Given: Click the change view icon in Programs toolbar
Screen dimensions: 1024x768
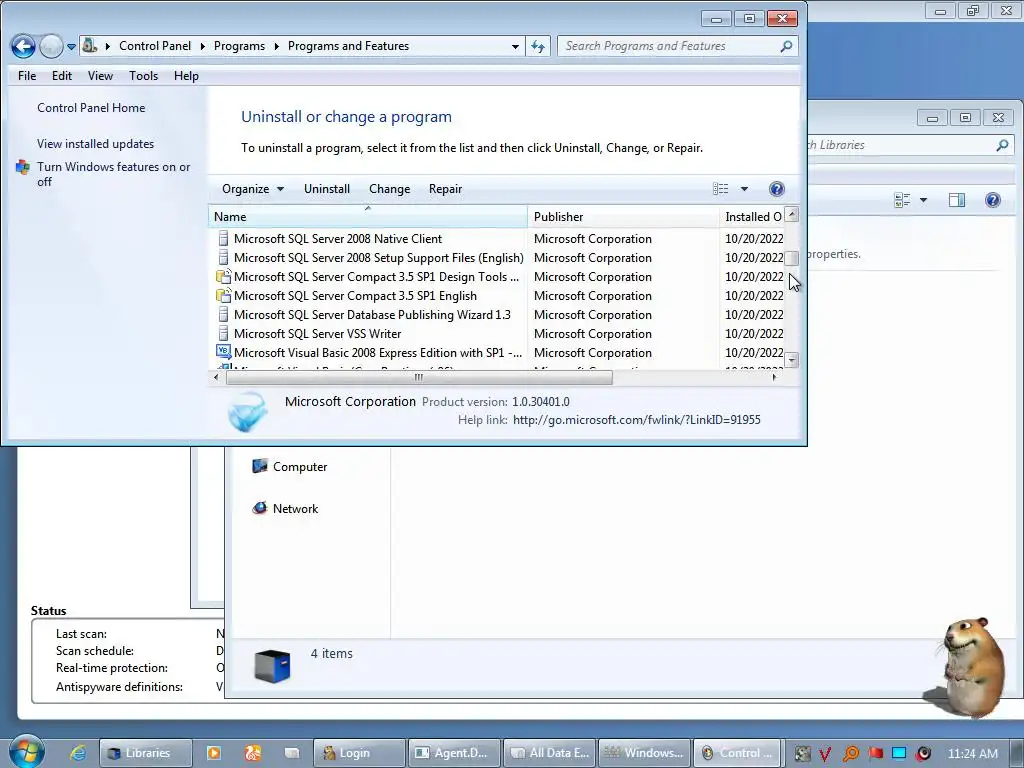Looking at the screenshot, I should click(x=720, y=189).
